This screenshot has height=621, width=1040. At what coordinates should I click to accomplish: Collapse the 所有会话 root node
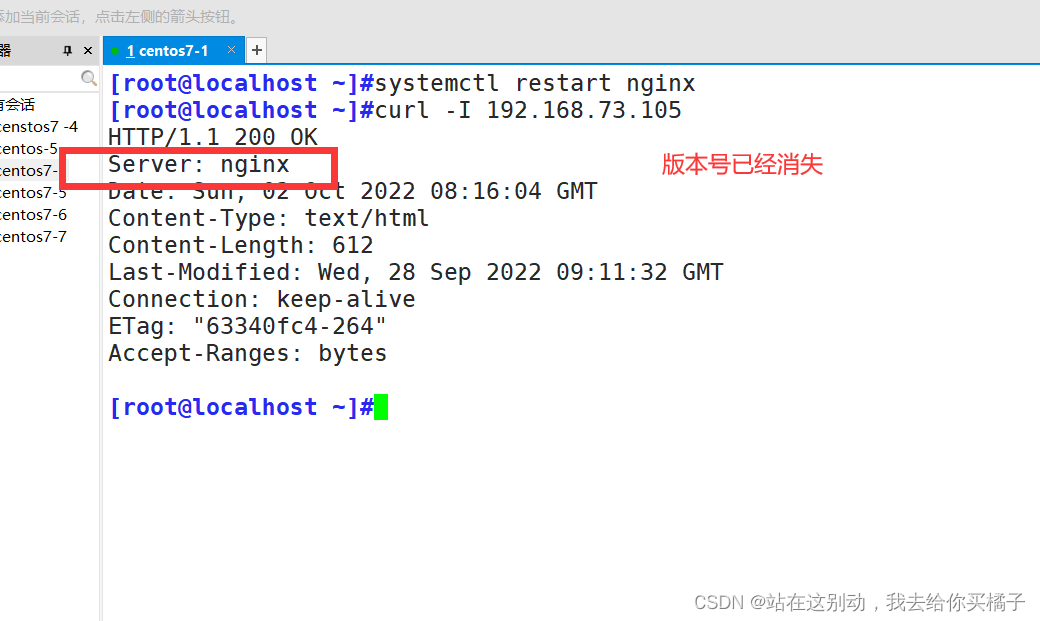tap(16, 104)
